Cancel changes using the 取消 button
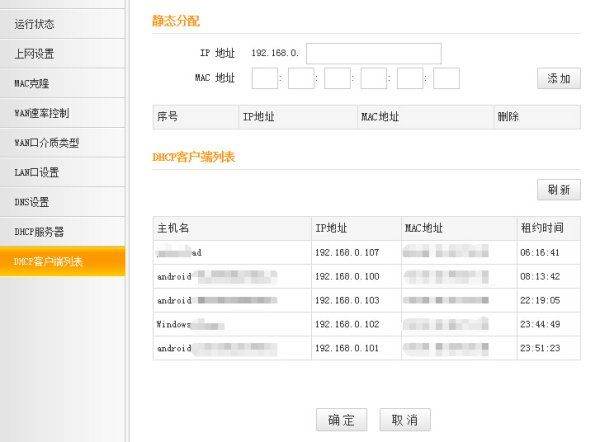Image resolution: width=600 pixels, height=442 pixels. 405,420
